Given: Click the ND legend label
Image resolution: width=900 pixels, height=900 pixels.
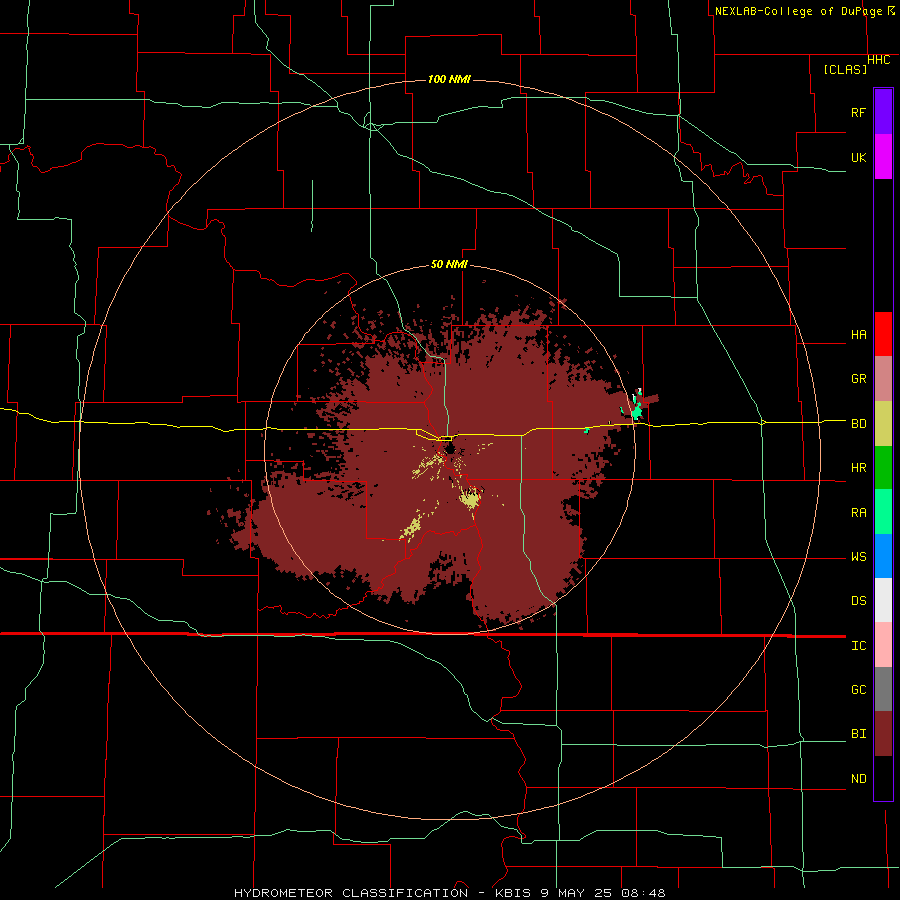Looking at the screenshot, I should [858, 779].
